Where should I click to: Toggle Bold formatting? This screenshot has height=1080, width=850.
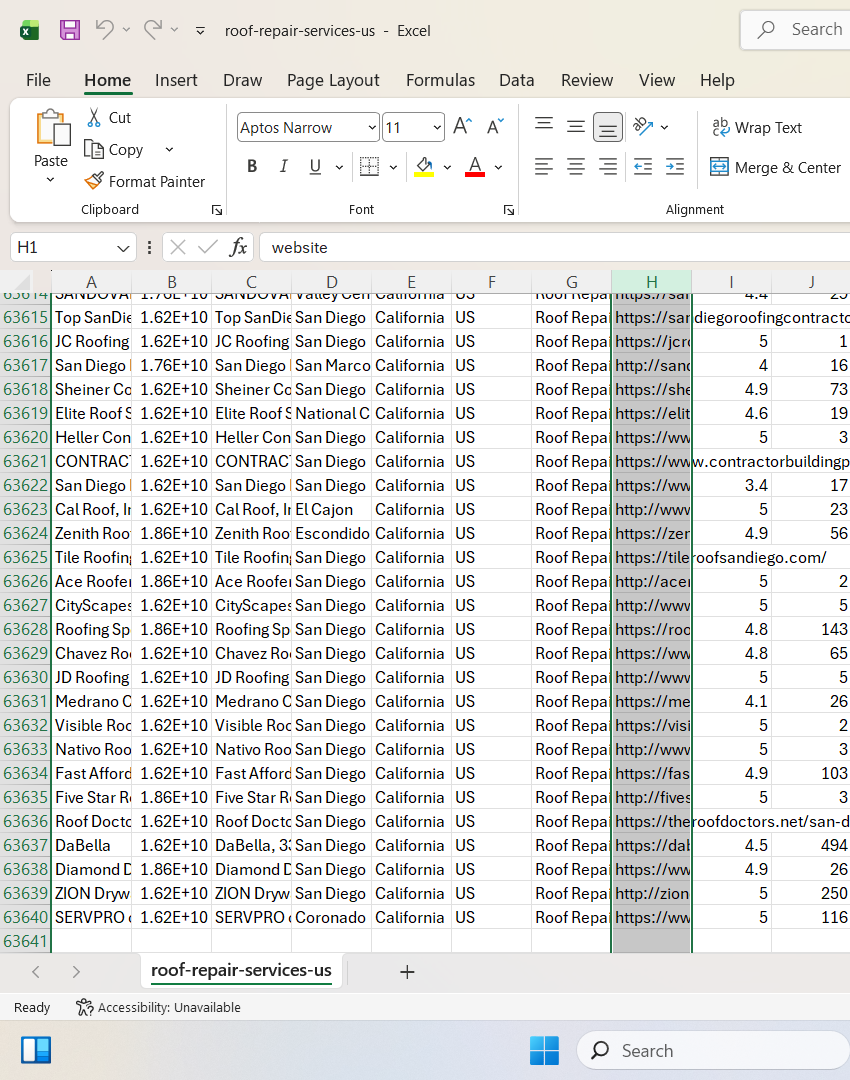(252, 166)
